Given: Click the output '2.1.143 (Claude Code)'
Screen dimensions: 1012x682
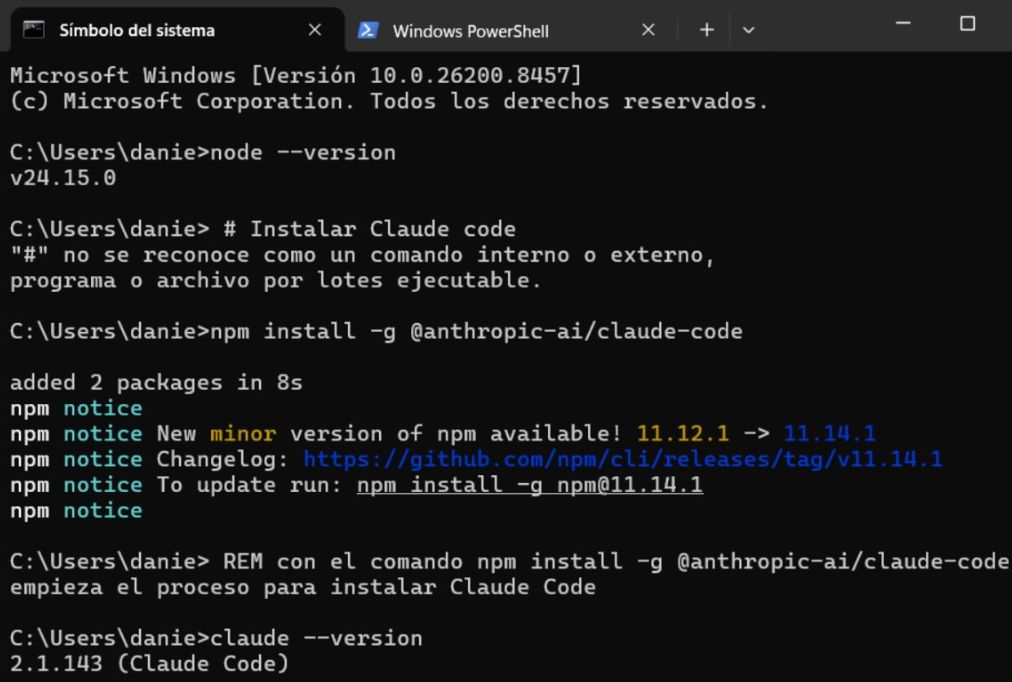Looking at the screenshot, I should [149, 664].
